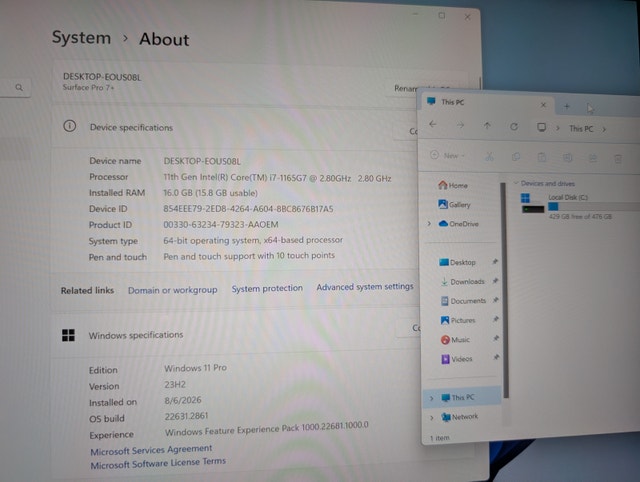Click the pin icon beside Documents
This screenshot has width=640, height=482.
(496, 300)
